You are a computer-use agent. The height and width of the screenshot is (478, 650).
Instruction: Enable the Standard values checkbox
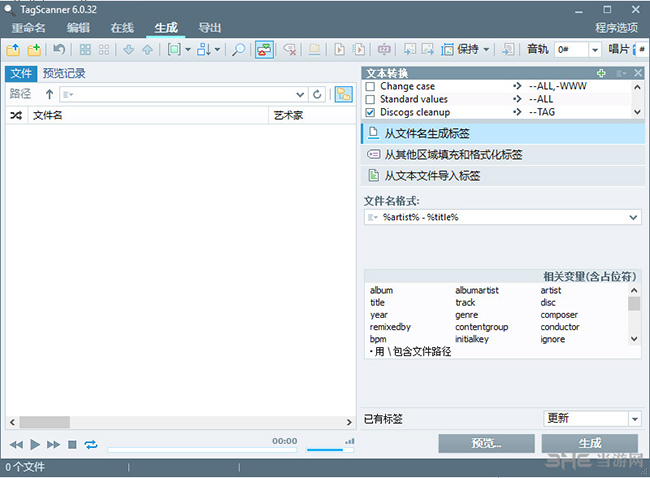coord(370,99)
